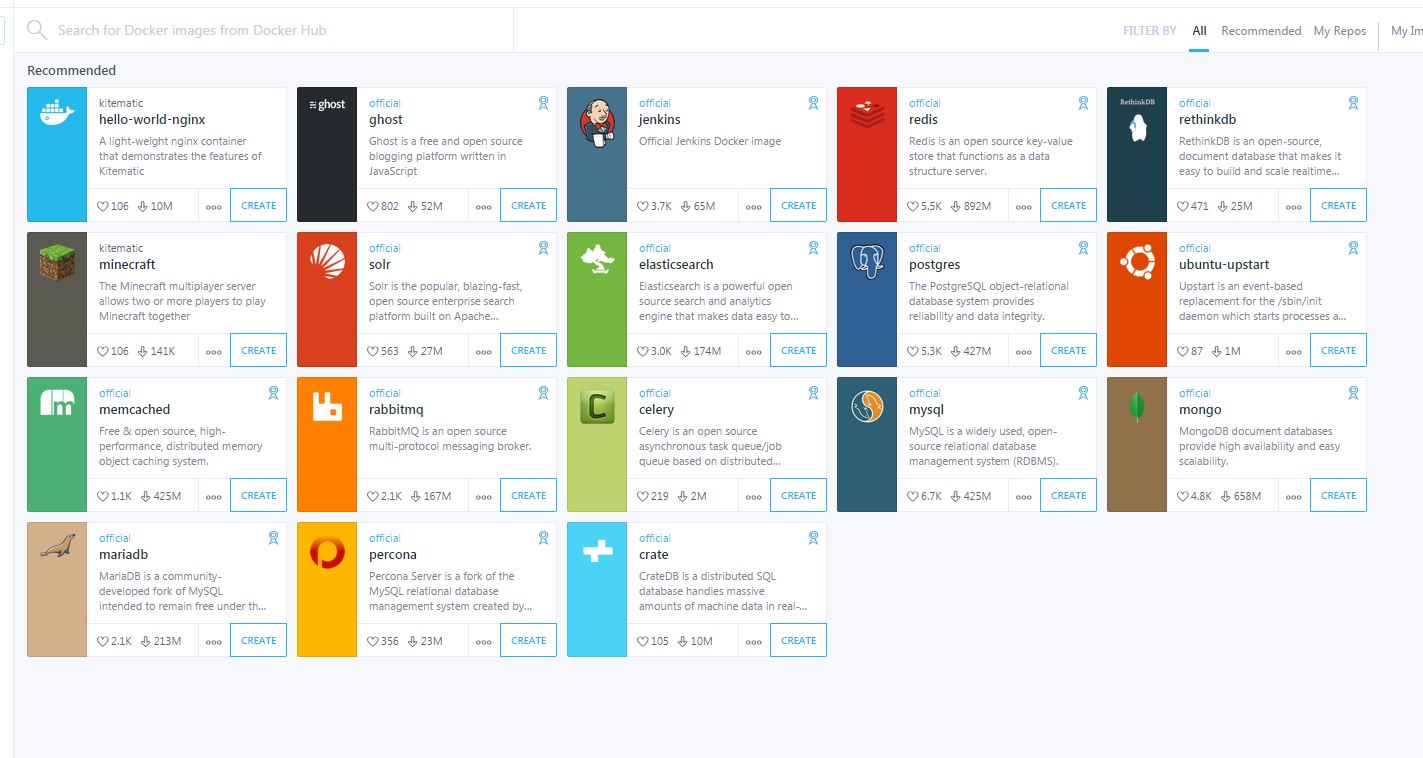Screen dimensions: 1423x758
Task: Click the "rethinkdb" card title
Action: point(1207,119)
